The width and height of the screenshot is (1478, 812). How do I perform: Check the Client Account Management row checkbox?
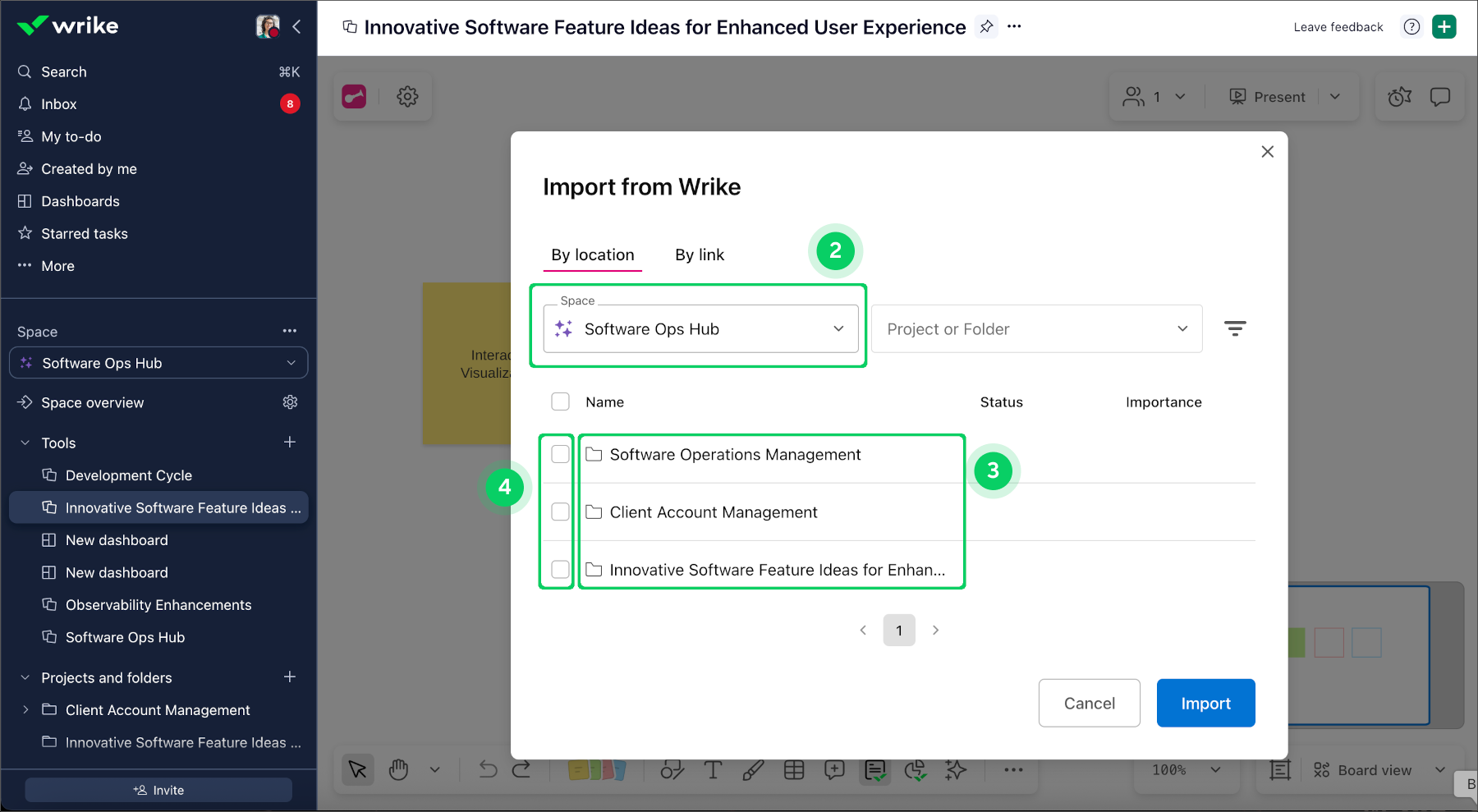pyautogui.click(x=560, y=512)
